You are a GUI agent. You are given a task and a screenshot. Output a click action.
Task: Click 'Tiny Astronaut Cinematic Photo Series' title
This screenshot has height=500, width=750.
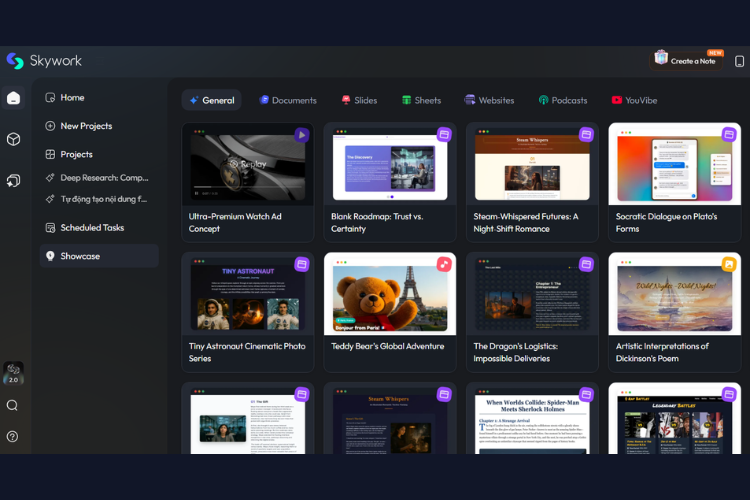(x=247, y=352)
